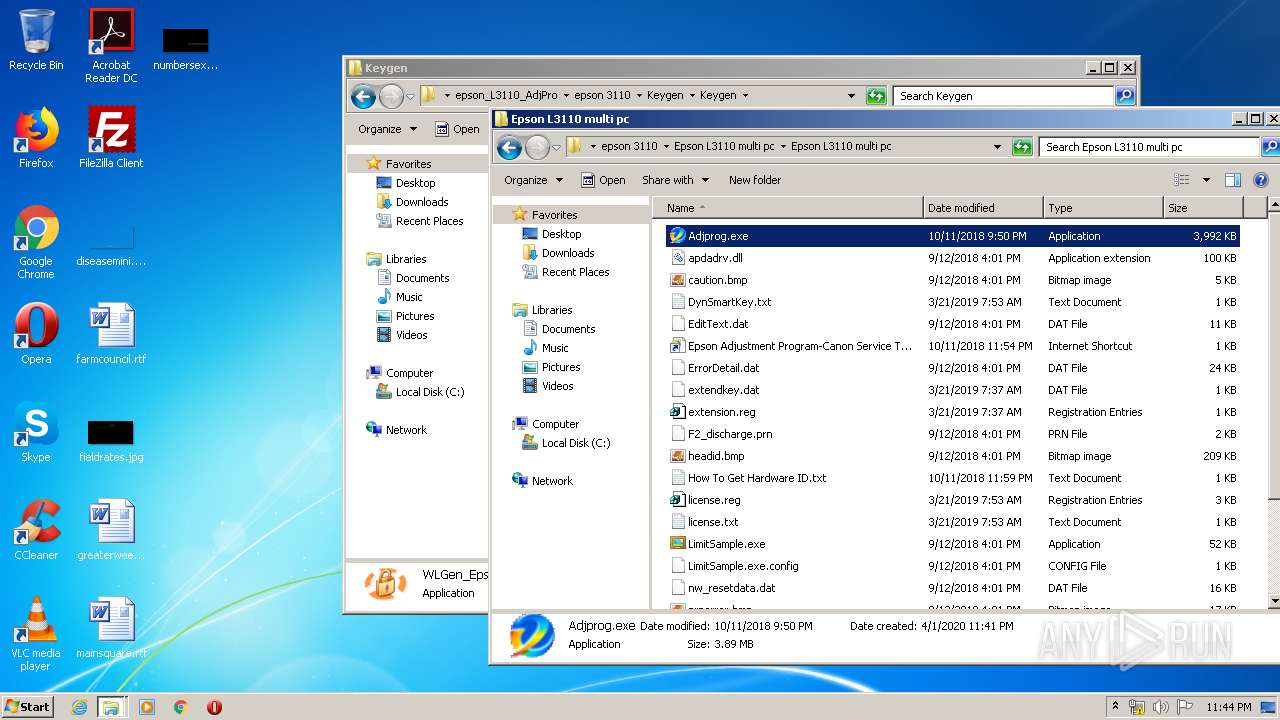
Task: Sort by Type column header
Action: pos(1103,208)
